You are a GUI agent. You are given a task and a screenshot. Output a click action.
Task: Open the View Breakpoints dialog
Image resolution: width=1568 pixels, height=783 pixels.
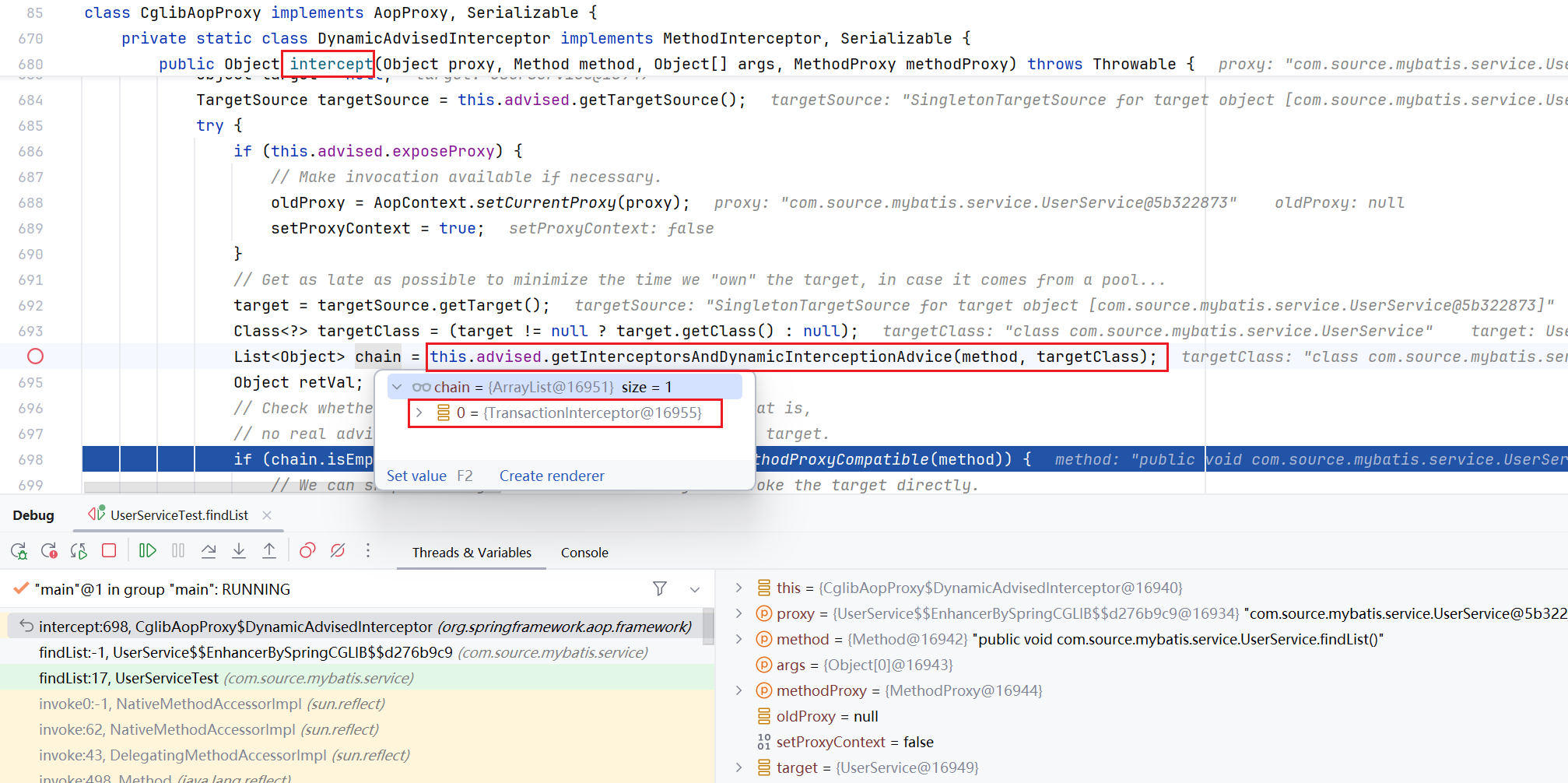[307, 551]
